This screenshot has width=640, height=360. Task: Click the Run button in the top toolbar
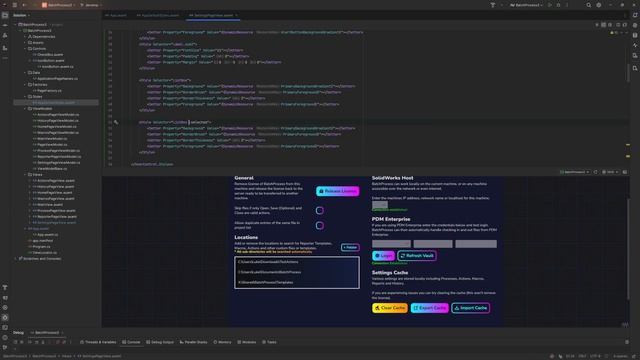(x=550, y=5)
